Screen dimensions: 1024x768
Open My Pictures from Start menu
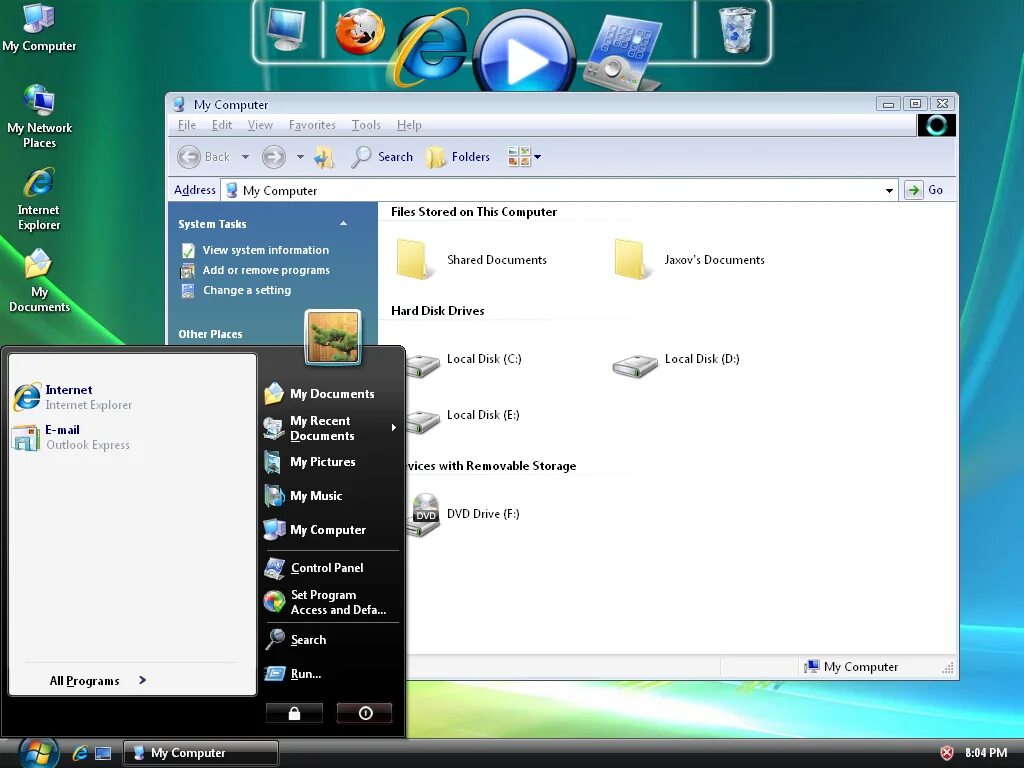click(310, 462)
